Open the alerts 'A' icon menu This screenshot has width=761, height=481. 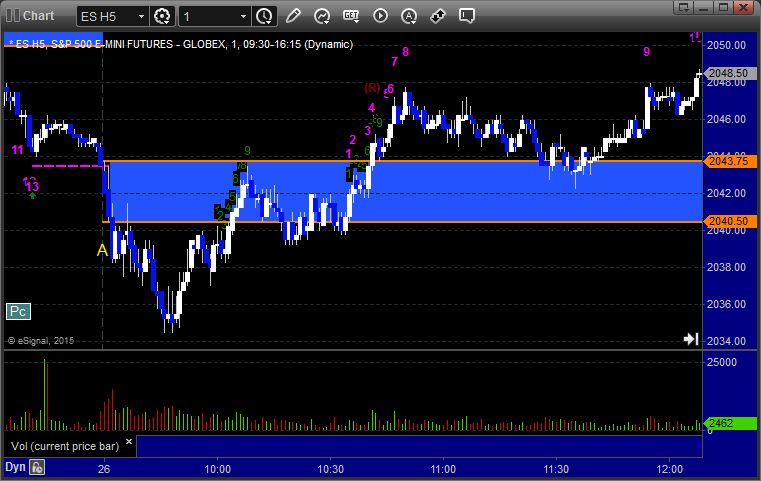(409, 16)
